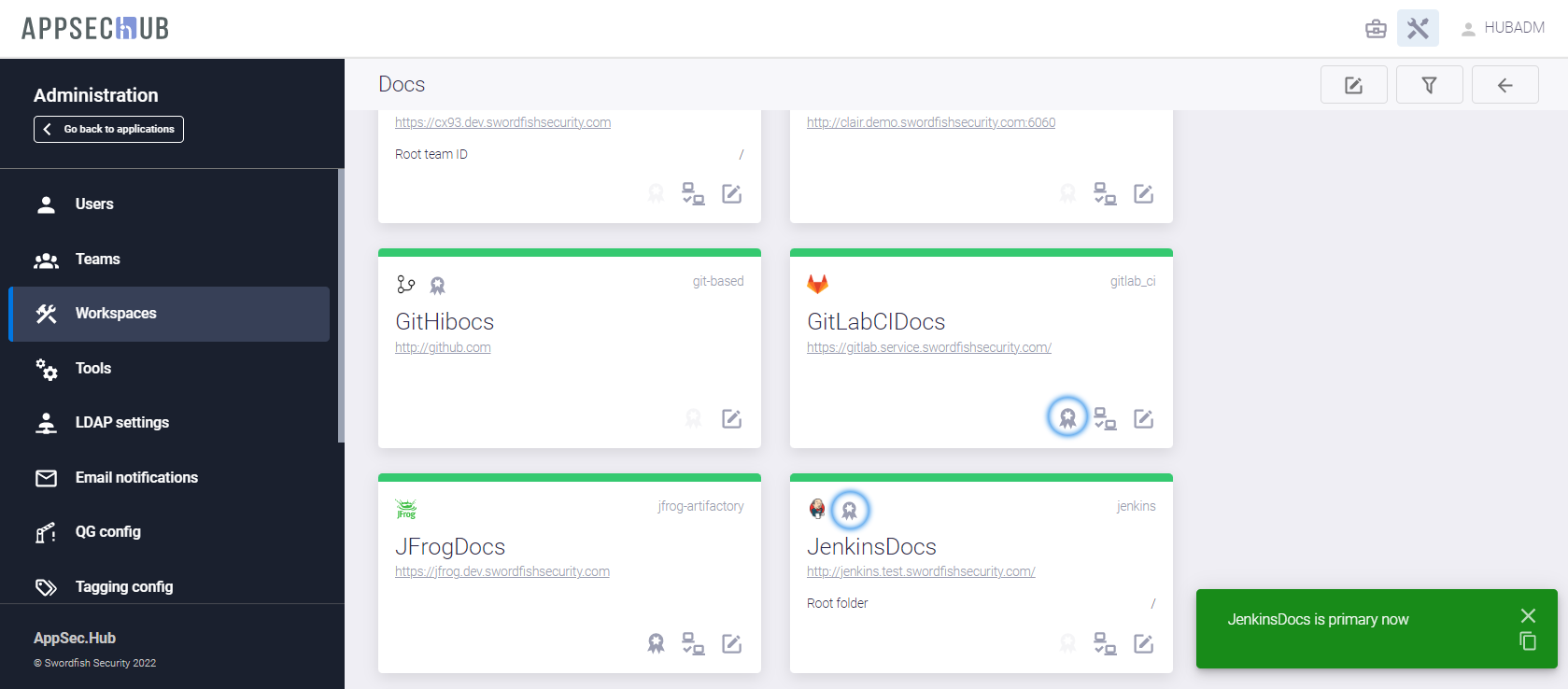Viewport: 1568px width, 689px height.
Task: Edit the GitHibocs tool card
Action: (731, 418)
